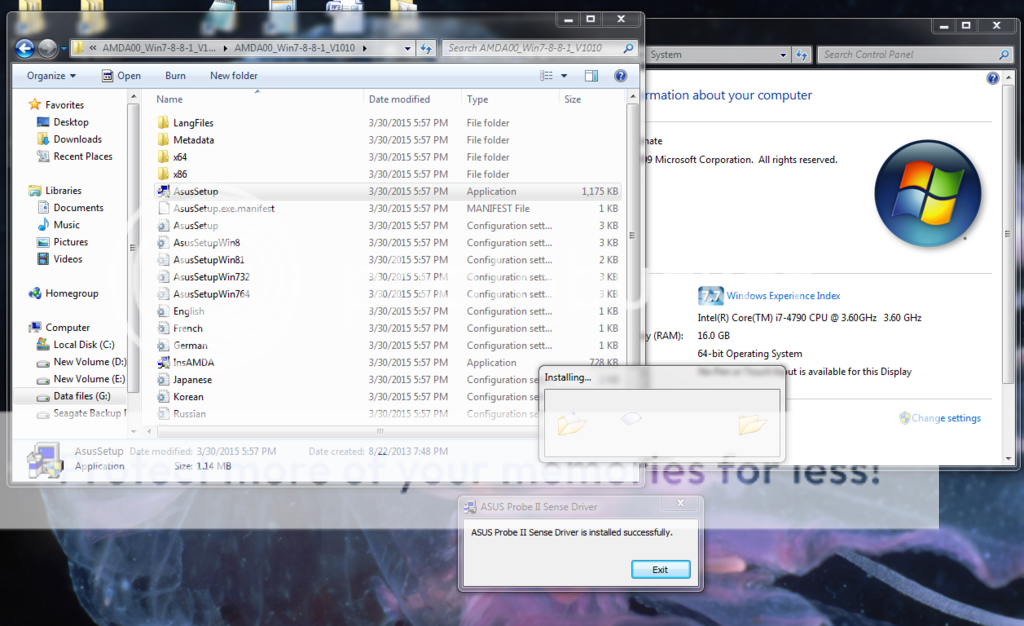Click Open in the Explorer toolbar

click(x=121, y=76)
